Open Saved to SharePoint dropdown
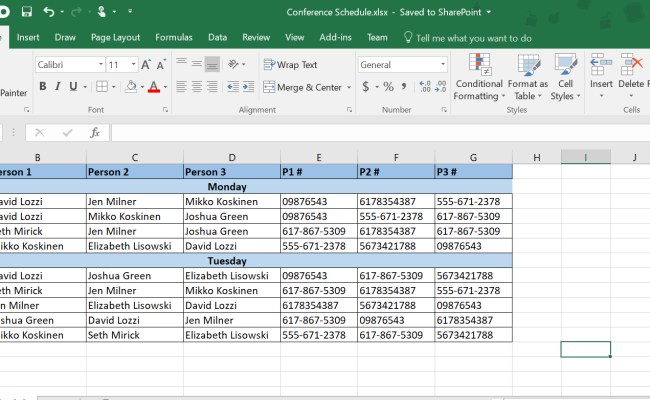Image resolution: width=650 pixels, height=400 pixels. click(x=488, y=12)
